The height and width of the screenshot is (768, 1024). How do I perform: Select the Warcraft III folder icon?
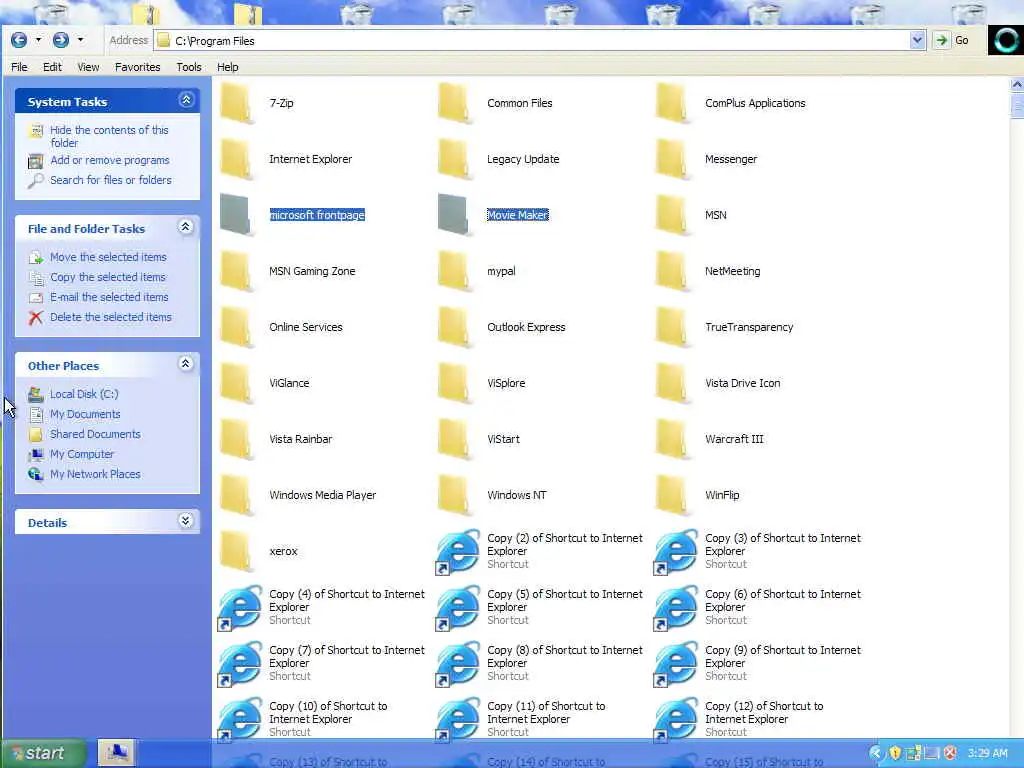[x=673, y=439]
